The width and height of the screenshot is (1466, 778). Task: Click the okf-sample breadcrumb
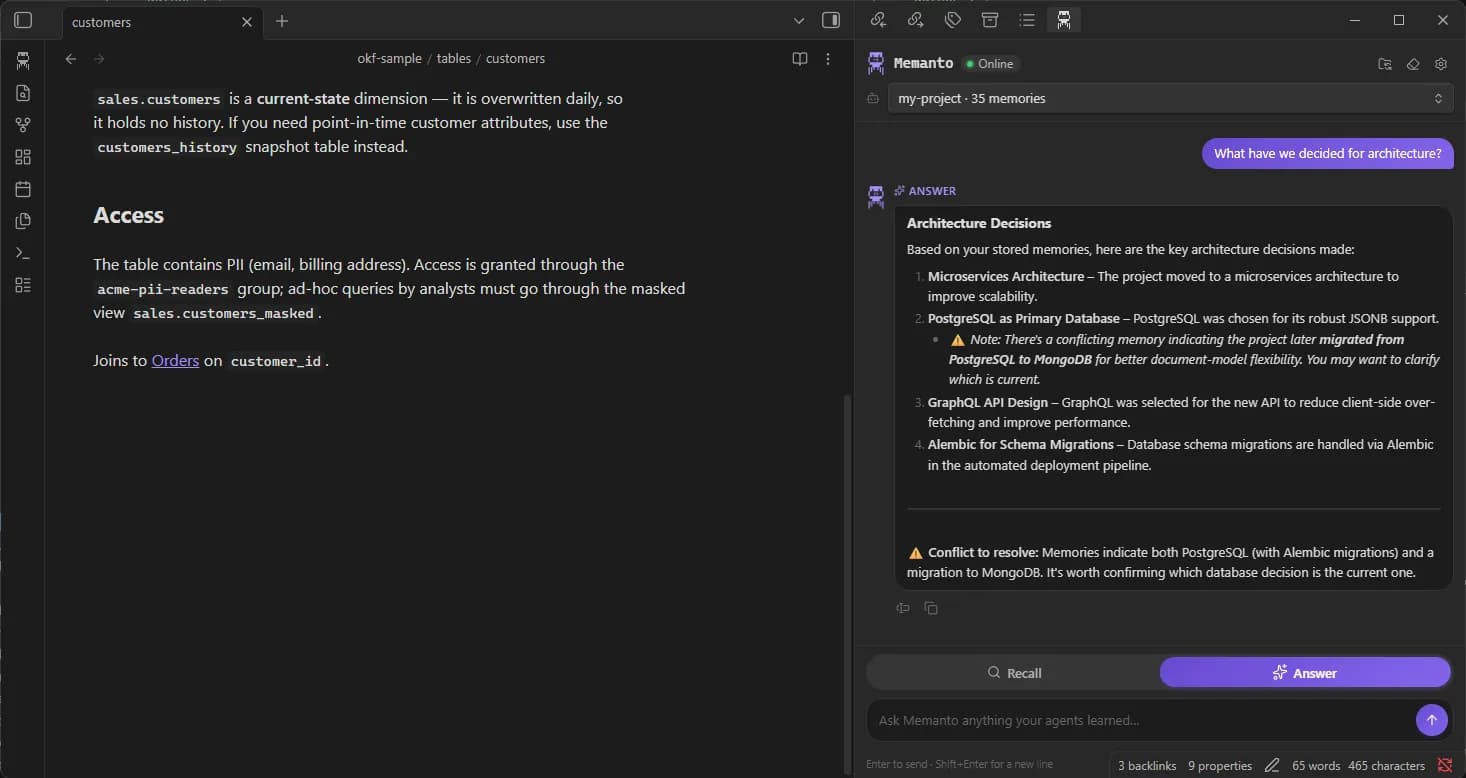click(x=389, y=59)
